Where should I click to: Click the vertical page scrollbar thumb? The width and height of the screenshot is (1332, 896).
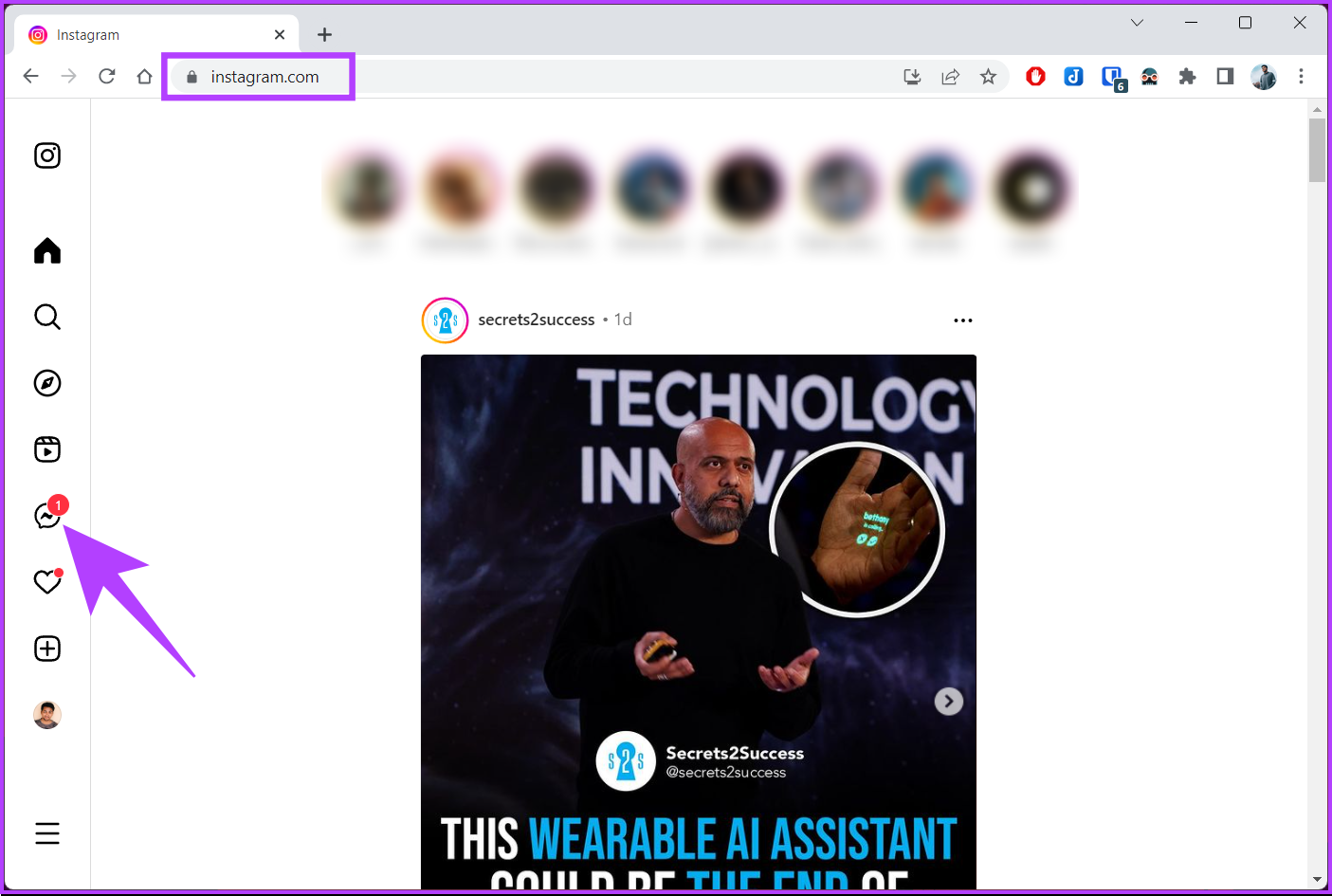[x=1317, y=150]
